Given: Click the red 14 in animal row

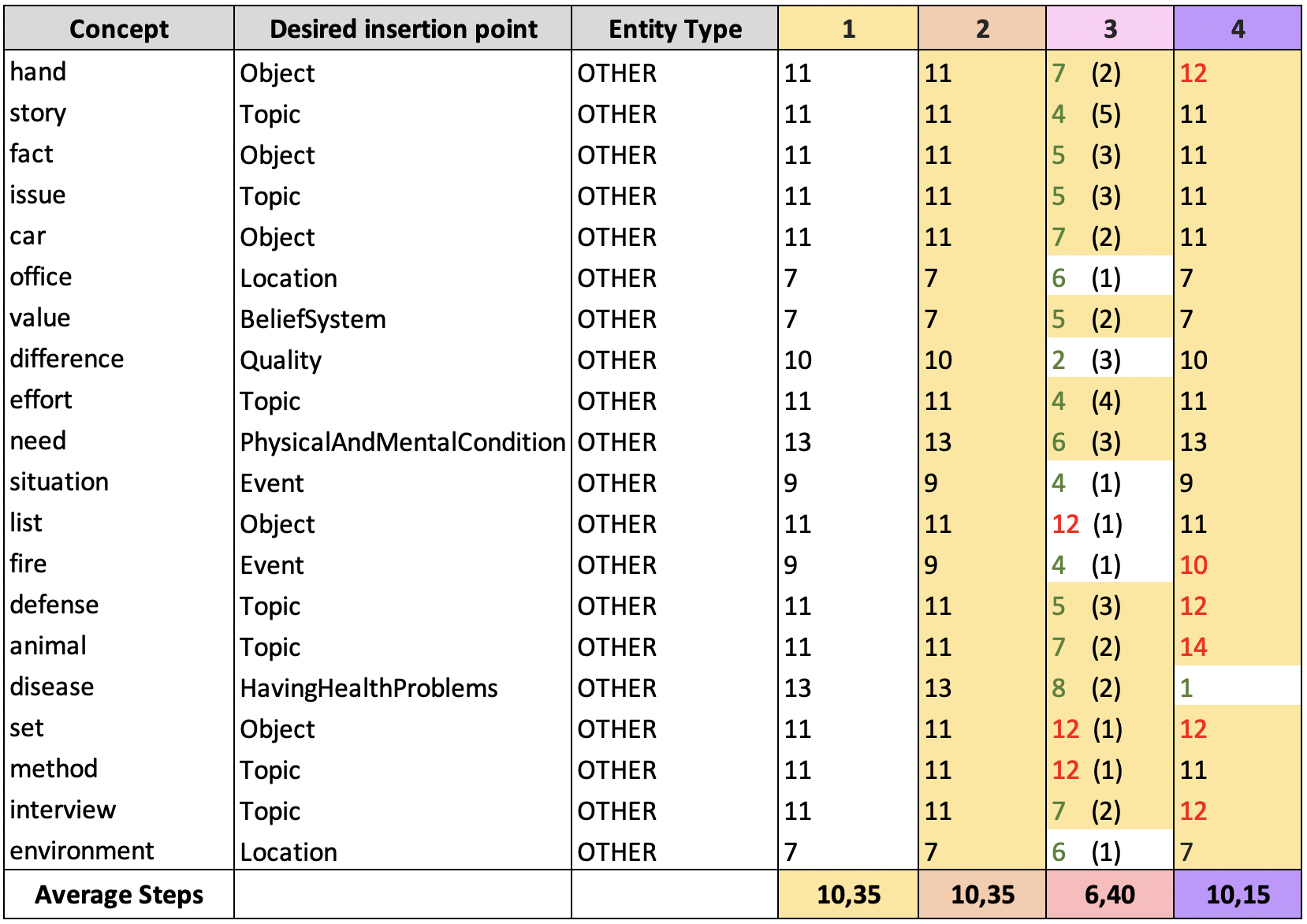Looking at the screenshot, I should (1193, 647).
